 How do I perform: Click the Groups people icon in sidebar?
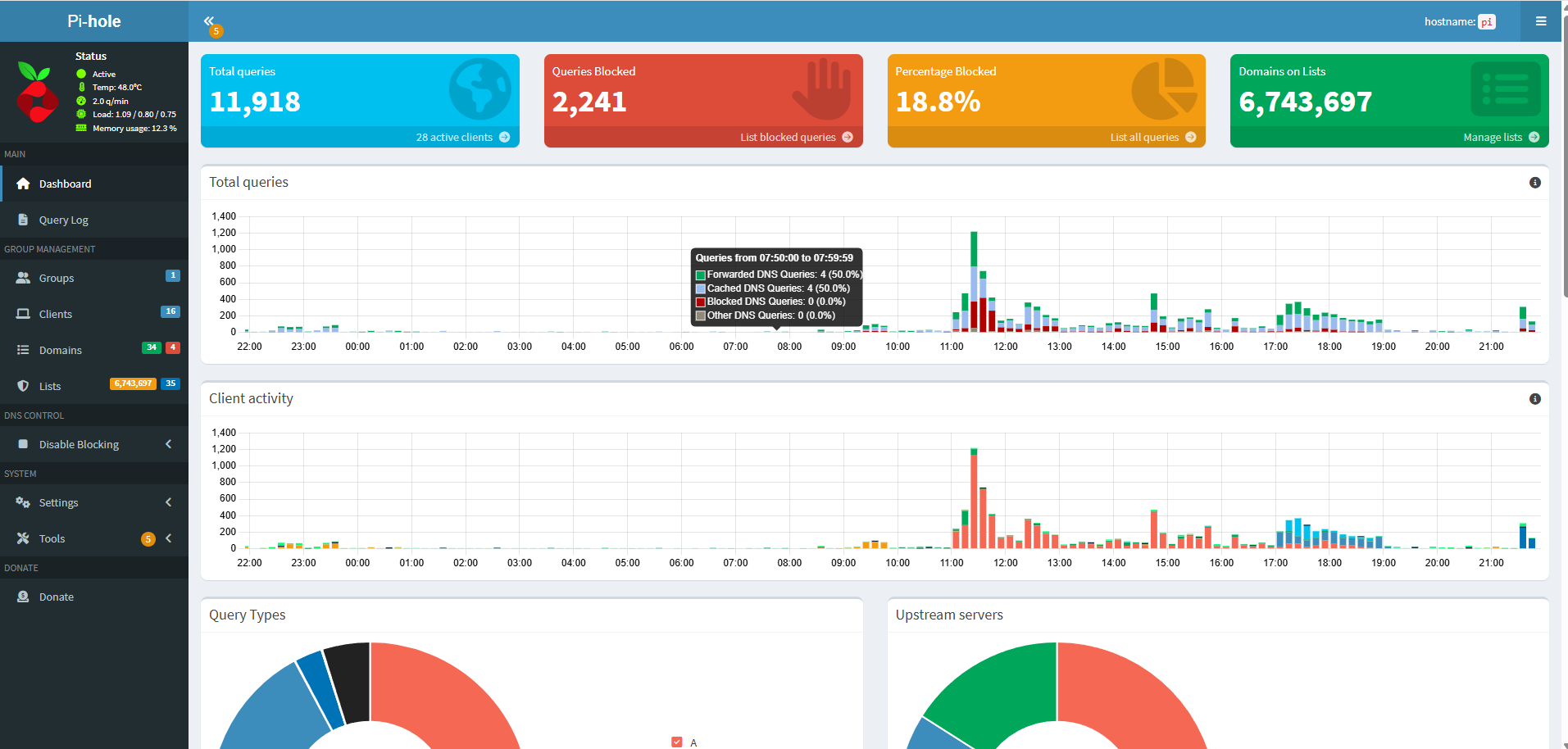[x=23, y=278]
